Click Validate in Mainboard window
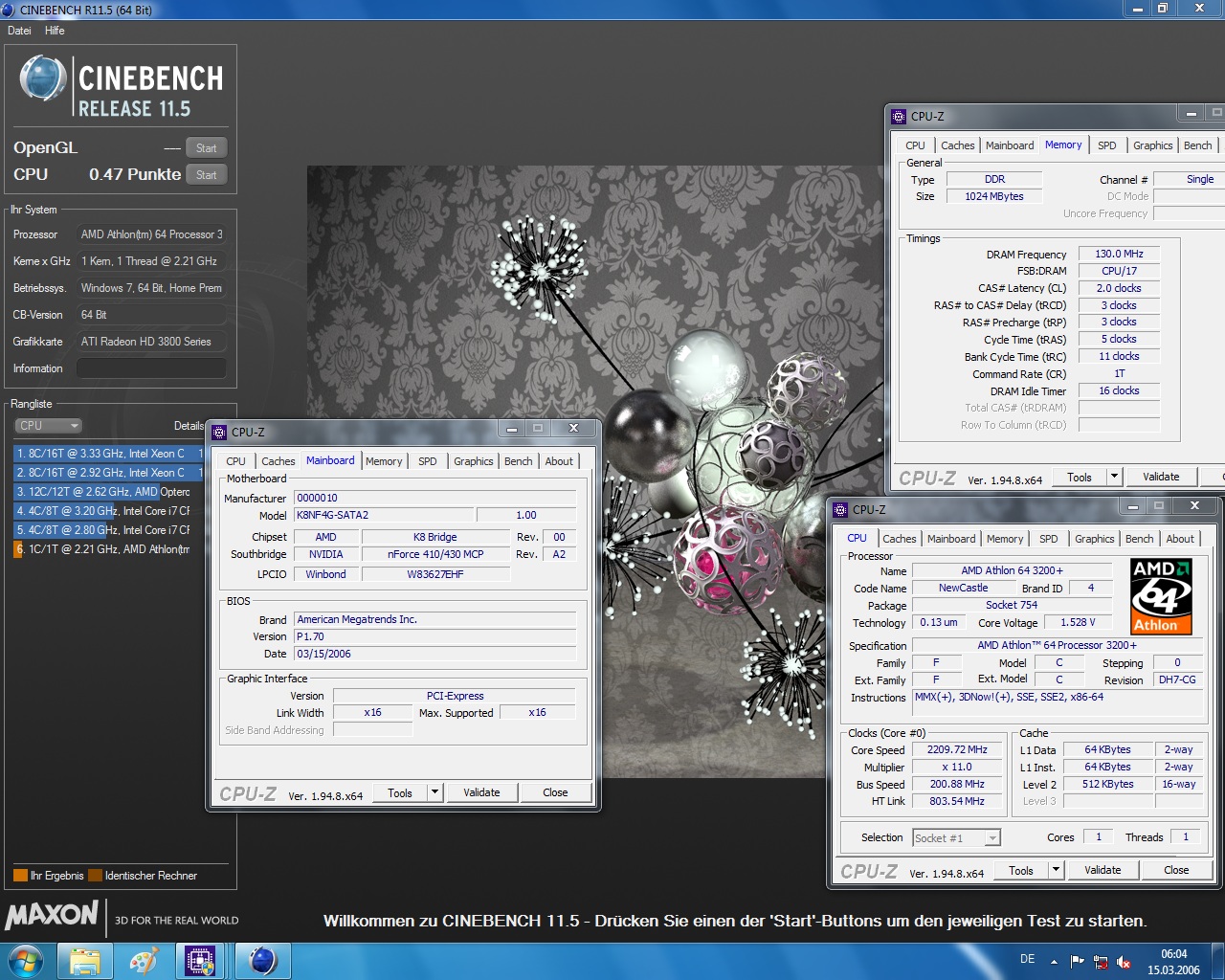Screen dimensions: 1225x980 (x=481, y=793)
